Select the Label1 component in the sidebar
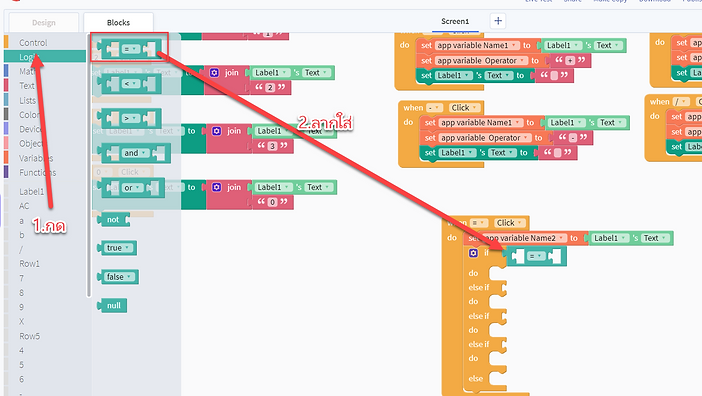The image size is (702, 396). pos(31,192)
